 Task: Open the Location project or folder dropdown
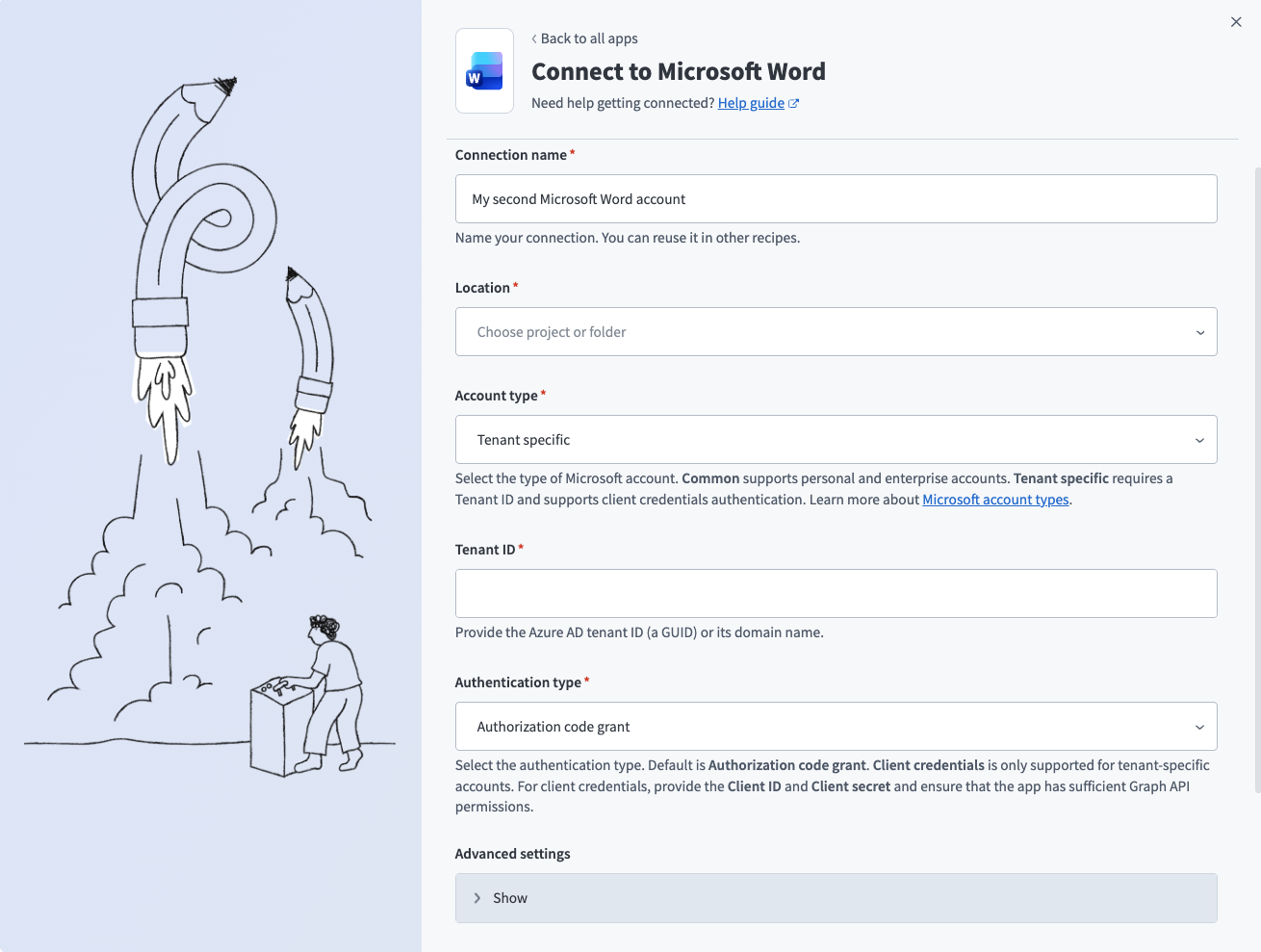point(836,332)
